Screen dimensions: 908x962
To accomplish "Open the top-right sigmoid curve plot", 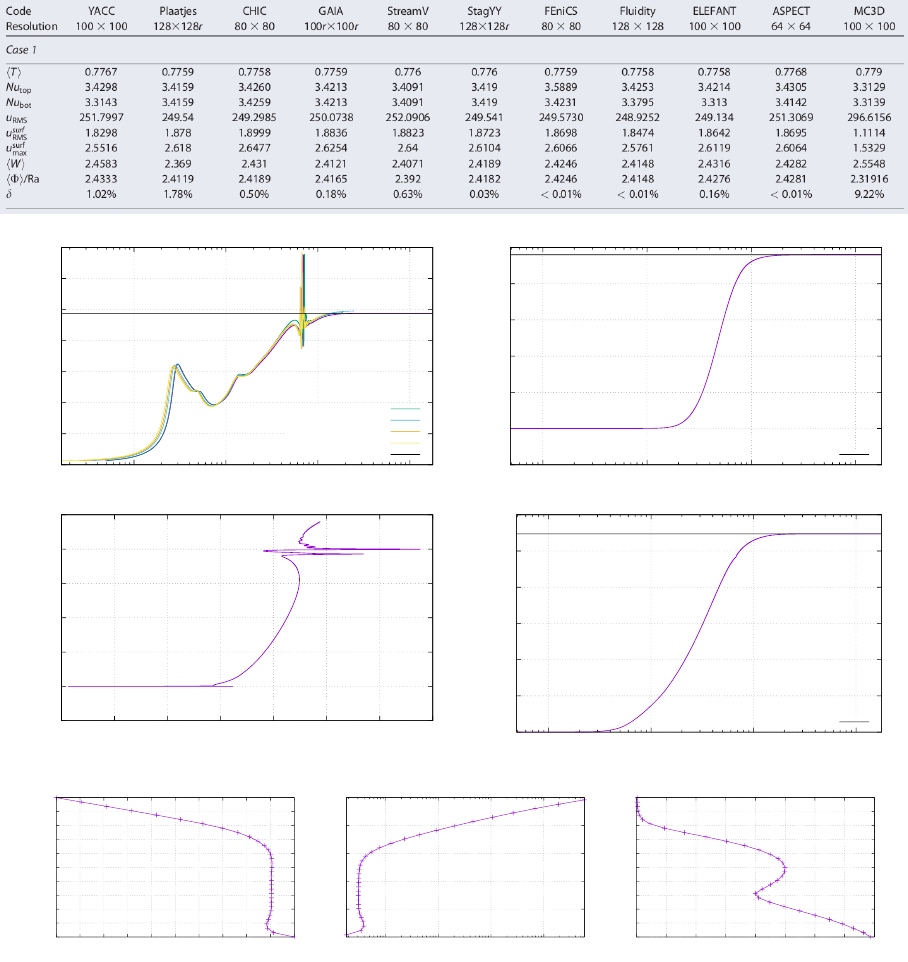I will (x=696, y=356).
